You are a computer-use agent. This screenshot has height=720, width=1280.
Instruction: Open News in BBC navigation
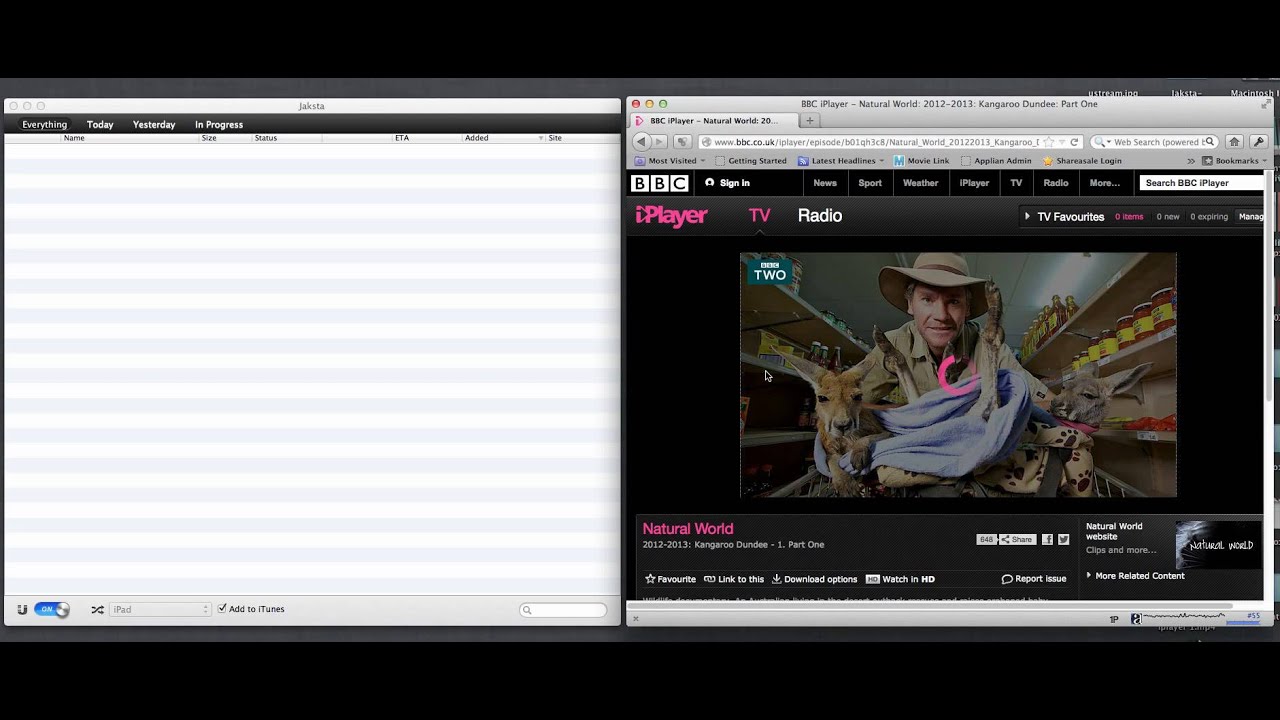(x=825, y=183)
